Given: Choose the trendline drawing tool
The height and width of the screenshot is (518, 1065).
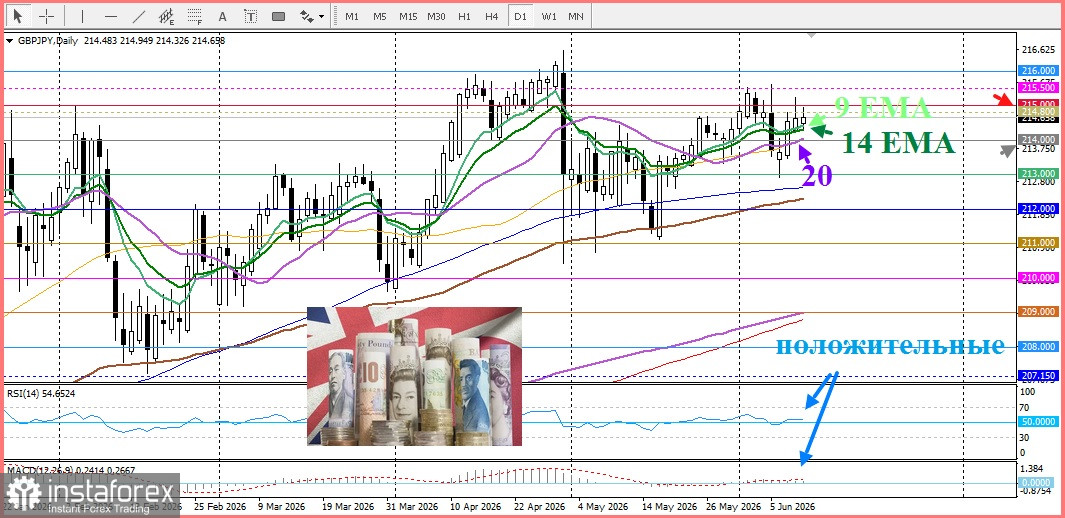Looking at the screenshot, I should 139,16.
